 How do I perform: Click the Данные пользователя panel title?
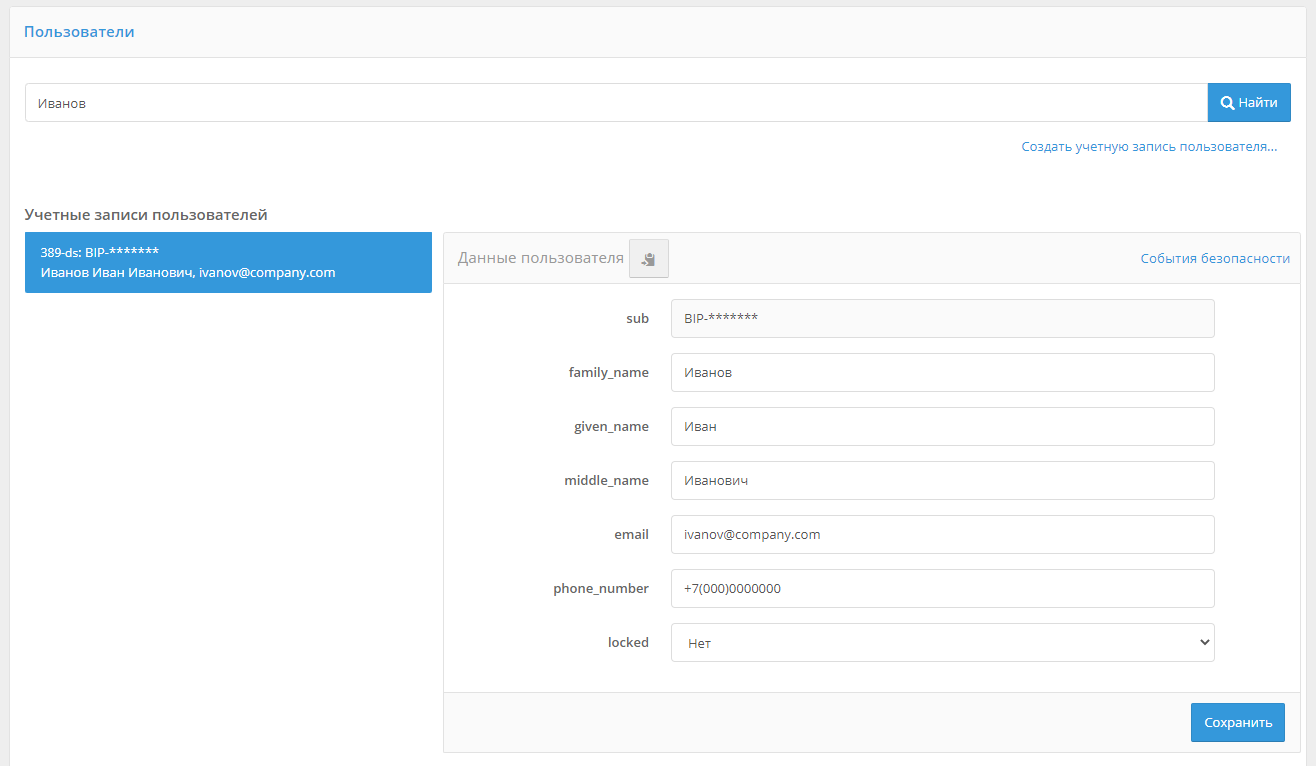click(x=540, y=258)
